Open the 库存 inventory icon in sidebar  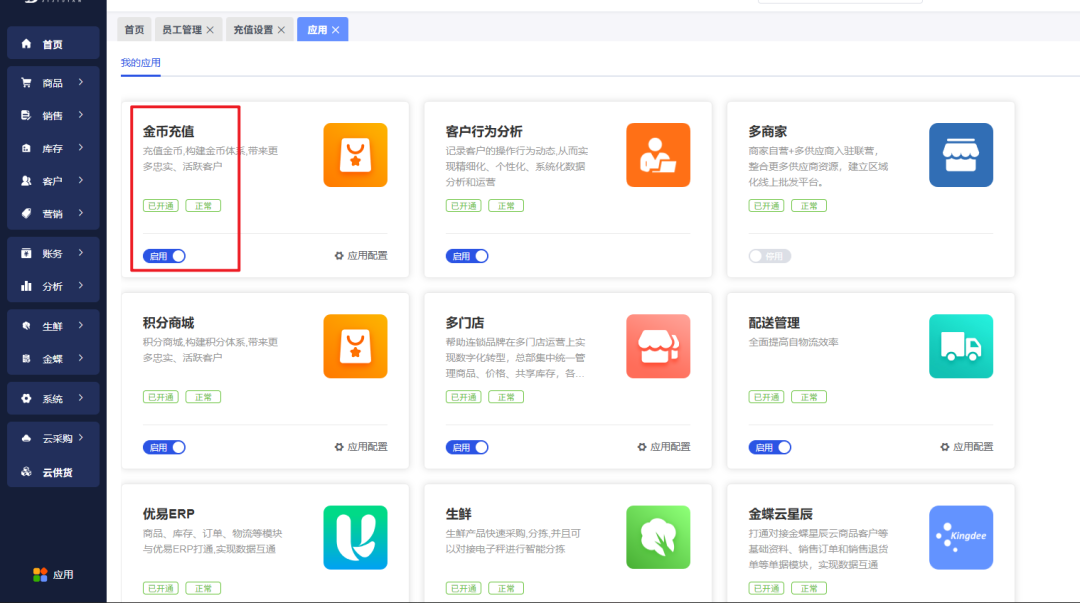[x=24, y=147]
